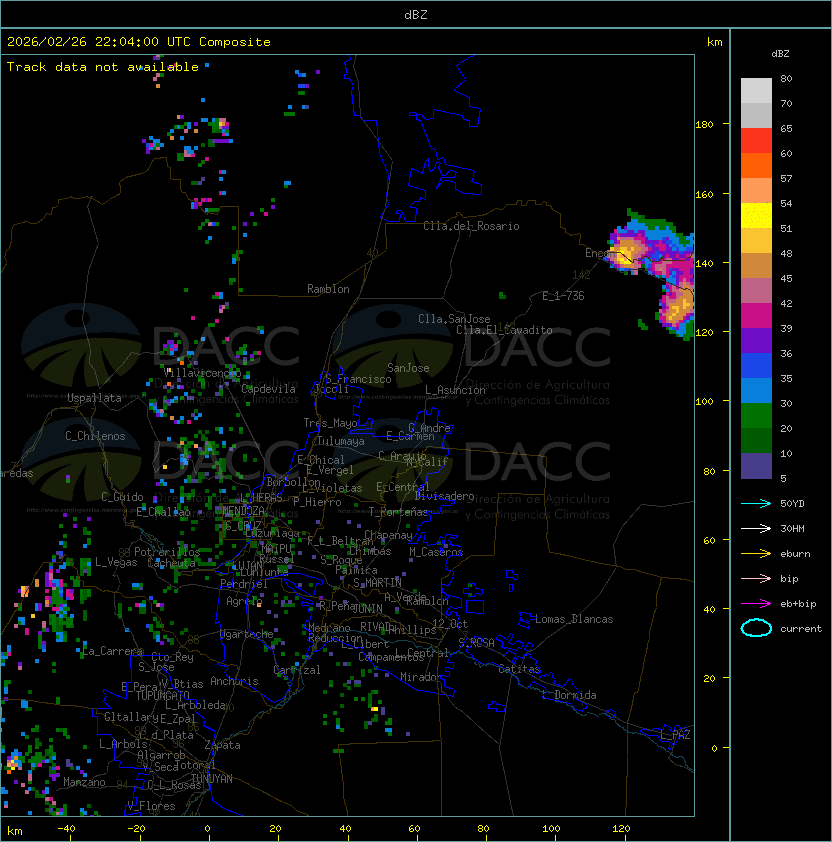Click the white 30HM arrow icon
The height and width of the screenshot is (842, 832).
coord(756,529)
